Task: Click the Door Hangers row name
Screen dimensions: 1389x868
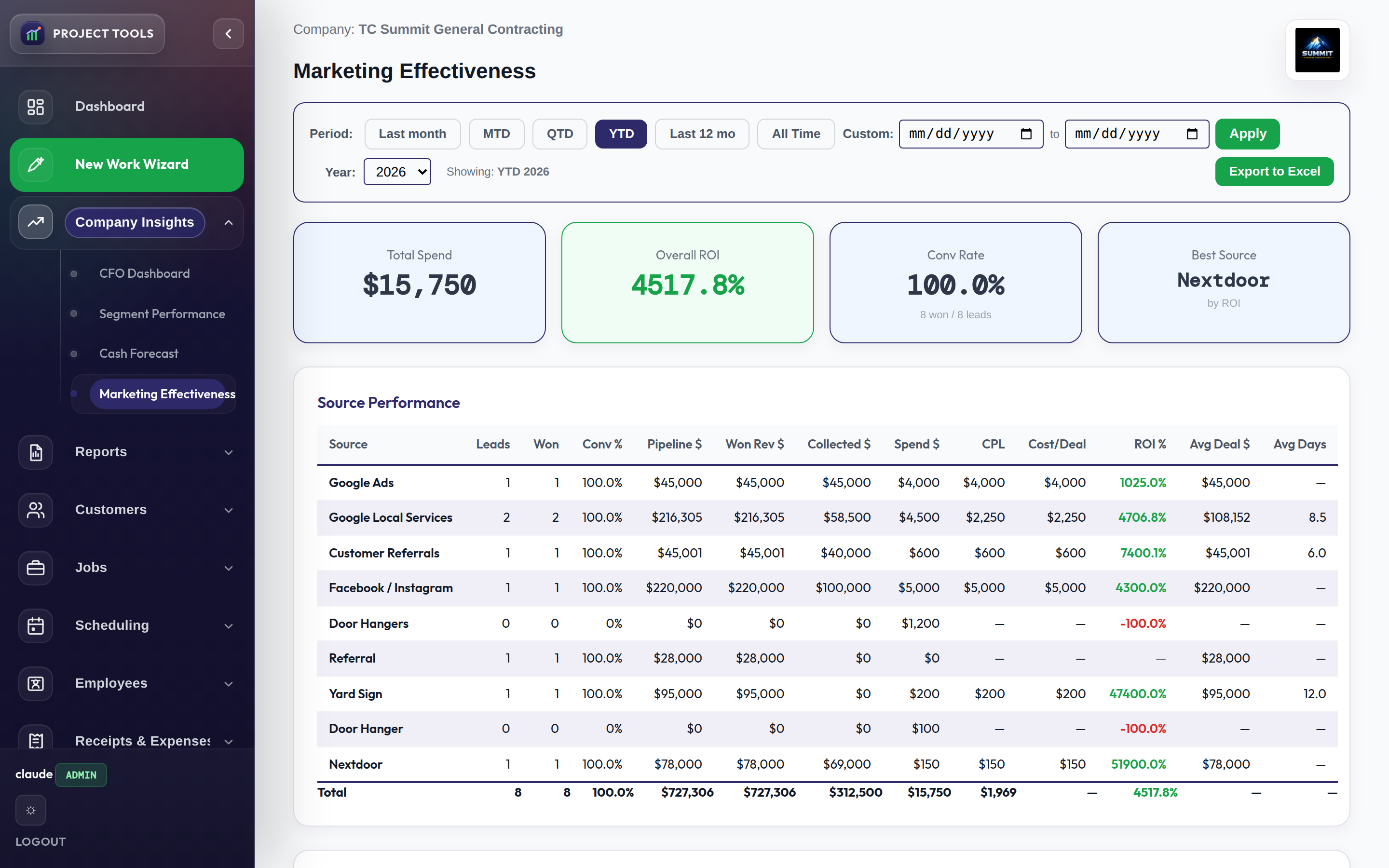Action: [368, 624]
